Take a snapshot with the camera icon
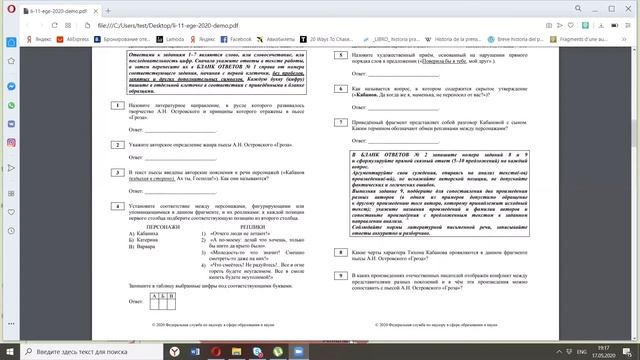Screen dimensions: 640x360 coord(549,25)
